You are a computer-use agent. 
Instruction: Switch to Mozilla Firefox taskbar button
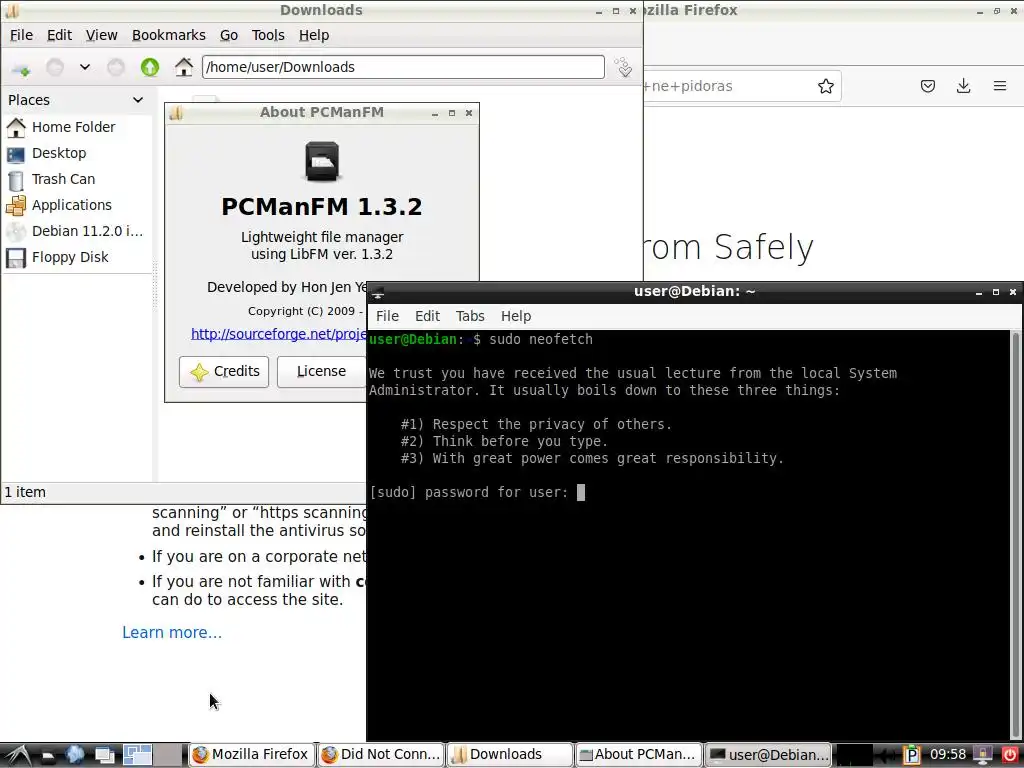(251, 754)
